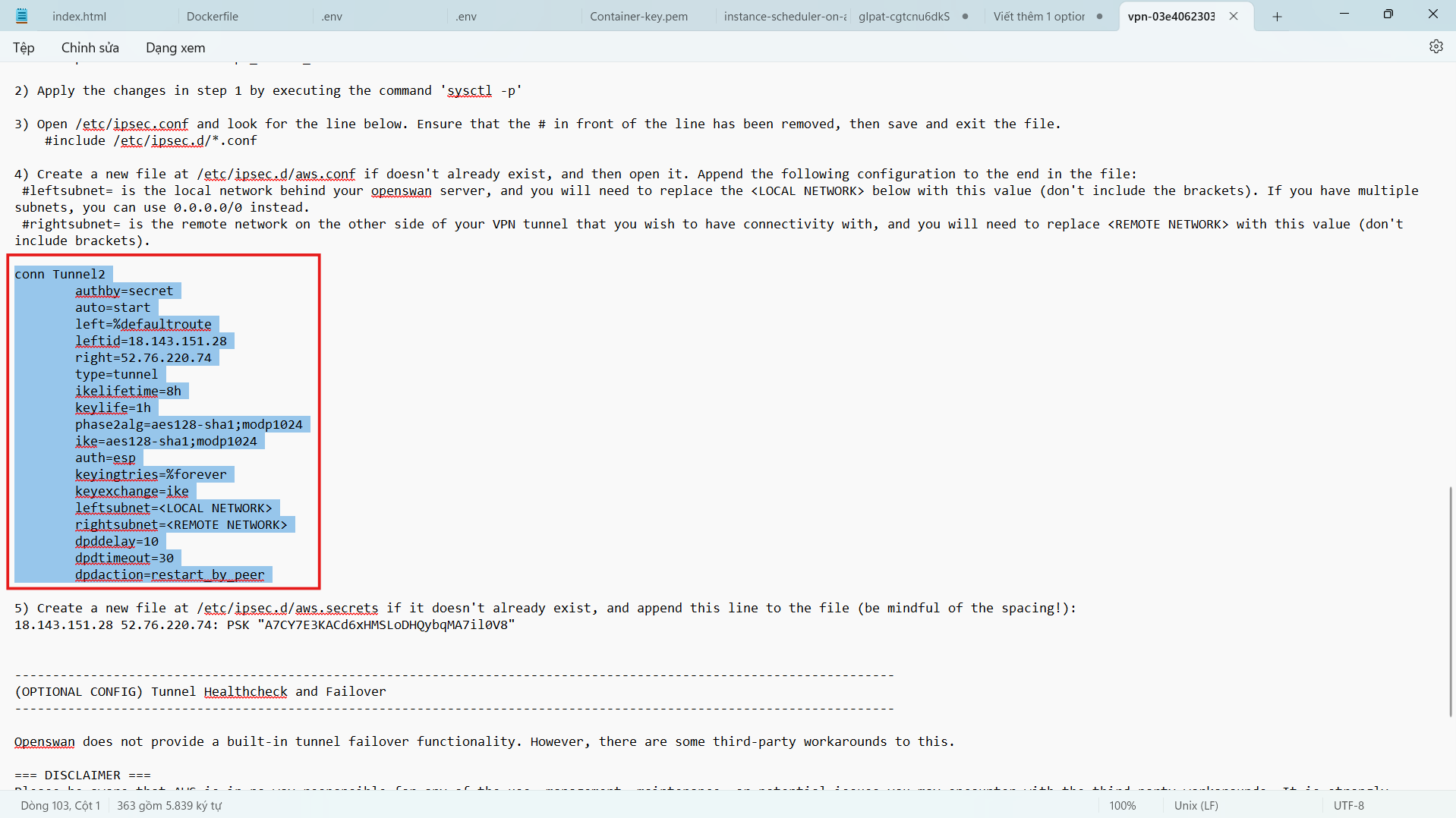The image size is (1456, 818).
Task: Switch to the glpat-cgtcnu6dkS tab
Action: (904, 16)
